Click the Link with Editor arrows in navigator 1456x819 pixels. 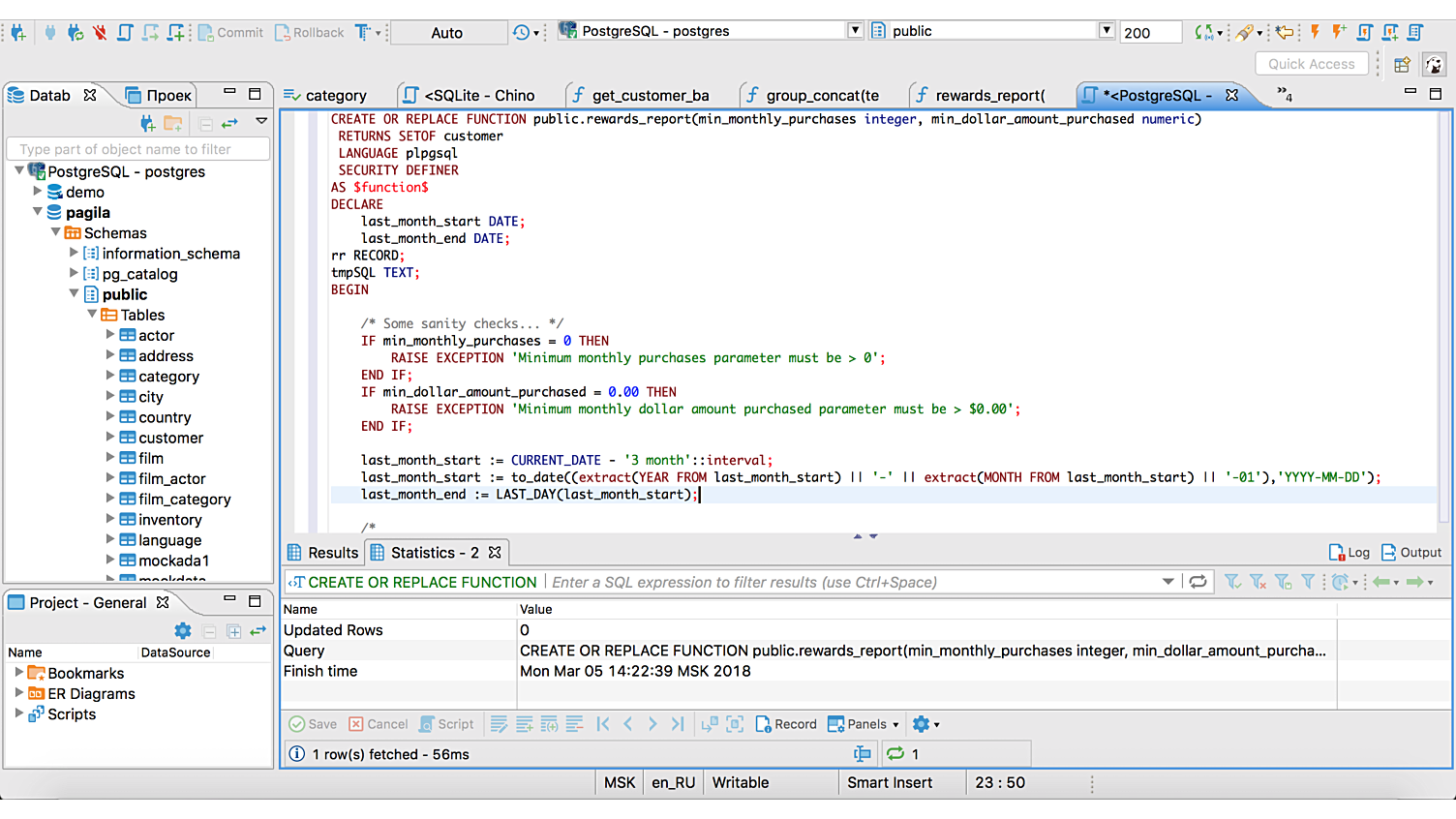pyautogui.click(x=229, y=123)
